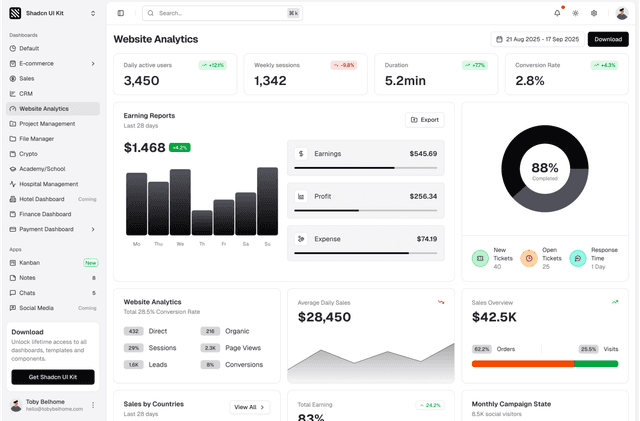Click View All in Sales by Countries
This screenshot has height=421, width=640.
pos(250,407)
